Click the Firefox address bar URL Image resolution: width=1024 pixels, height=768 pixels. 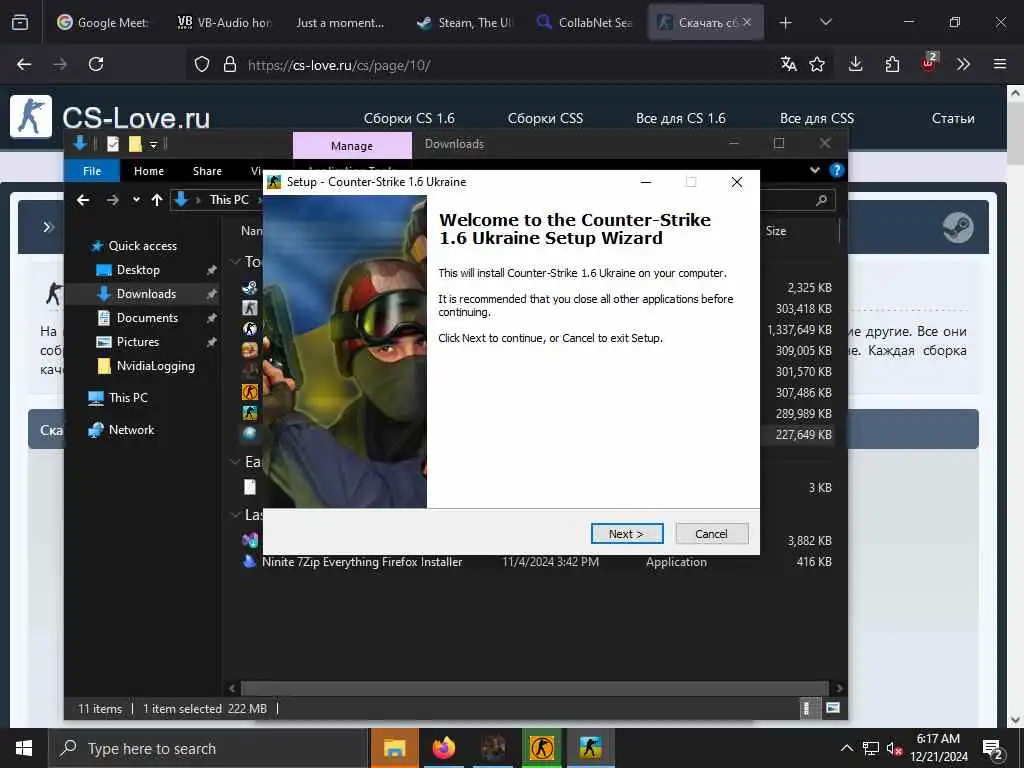tap(339, 65)
